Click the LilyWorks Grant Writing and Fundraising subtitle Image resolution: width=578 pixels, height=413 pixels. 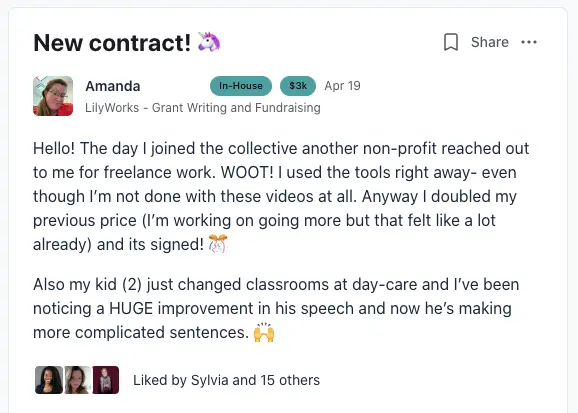(203, 108)
